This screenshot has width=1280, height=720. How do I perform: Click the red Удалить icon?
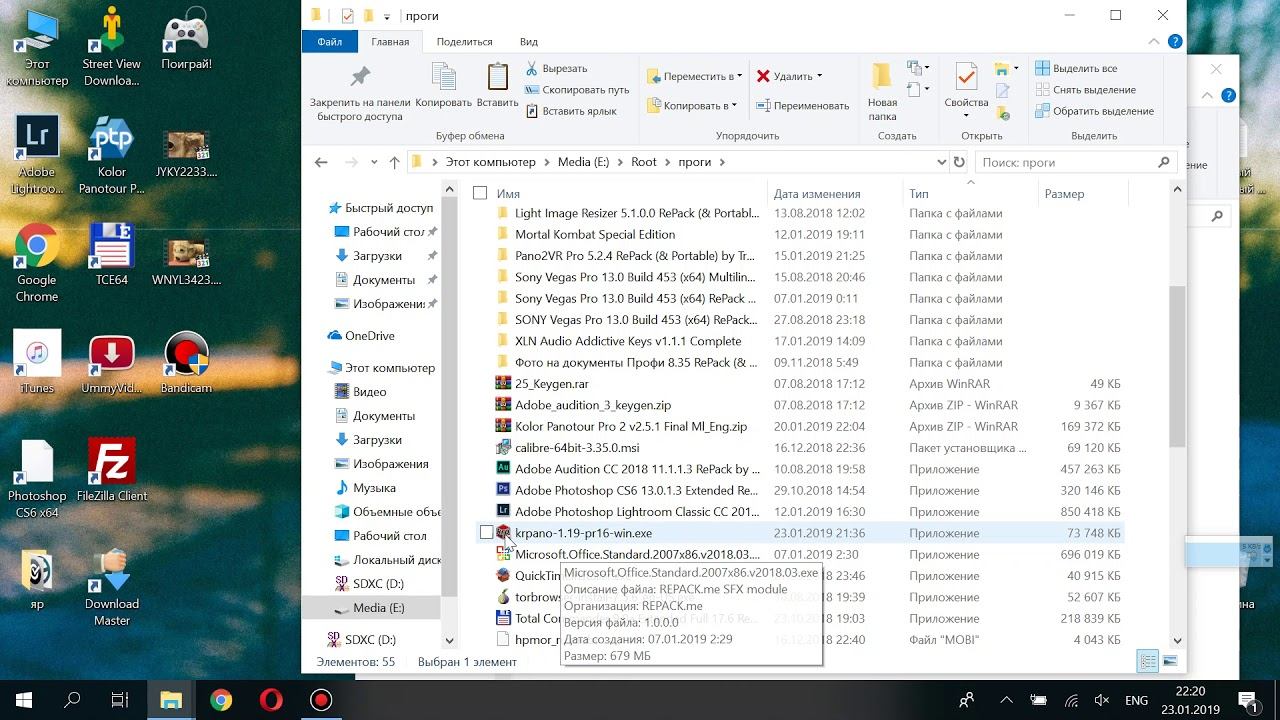(763, 76)
